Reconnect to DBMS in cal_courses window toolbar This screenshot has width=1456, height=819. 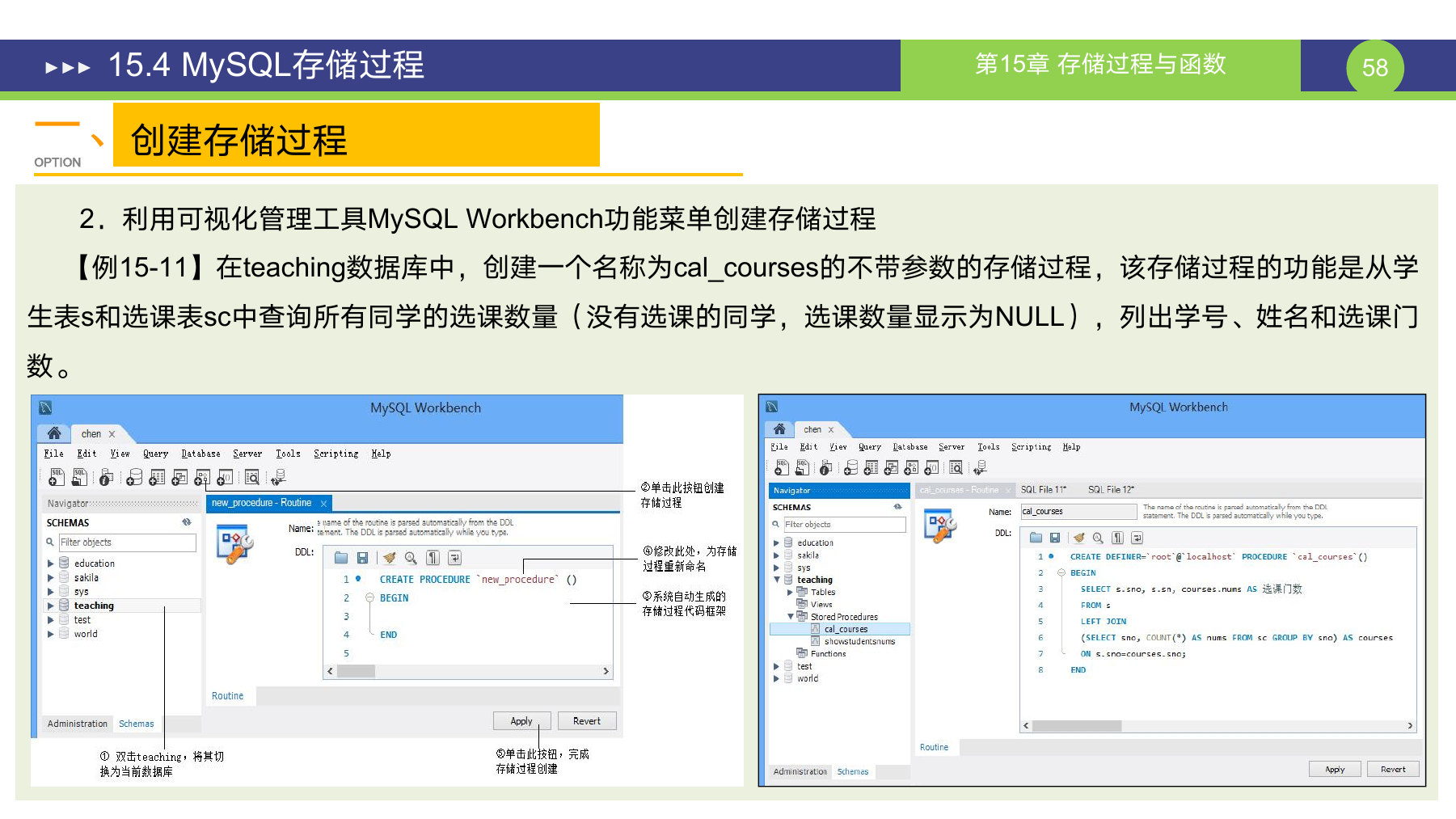click(x=980, y=467)
